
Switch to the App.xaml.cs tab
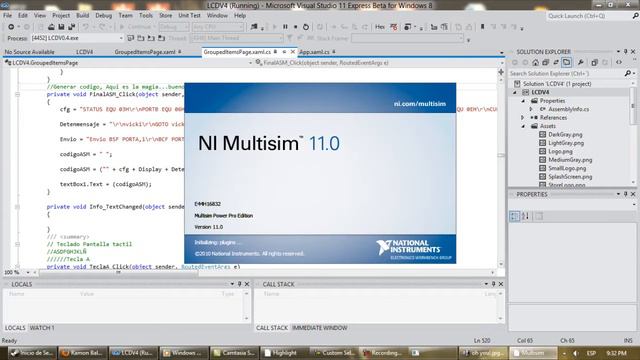coord(314,52)
